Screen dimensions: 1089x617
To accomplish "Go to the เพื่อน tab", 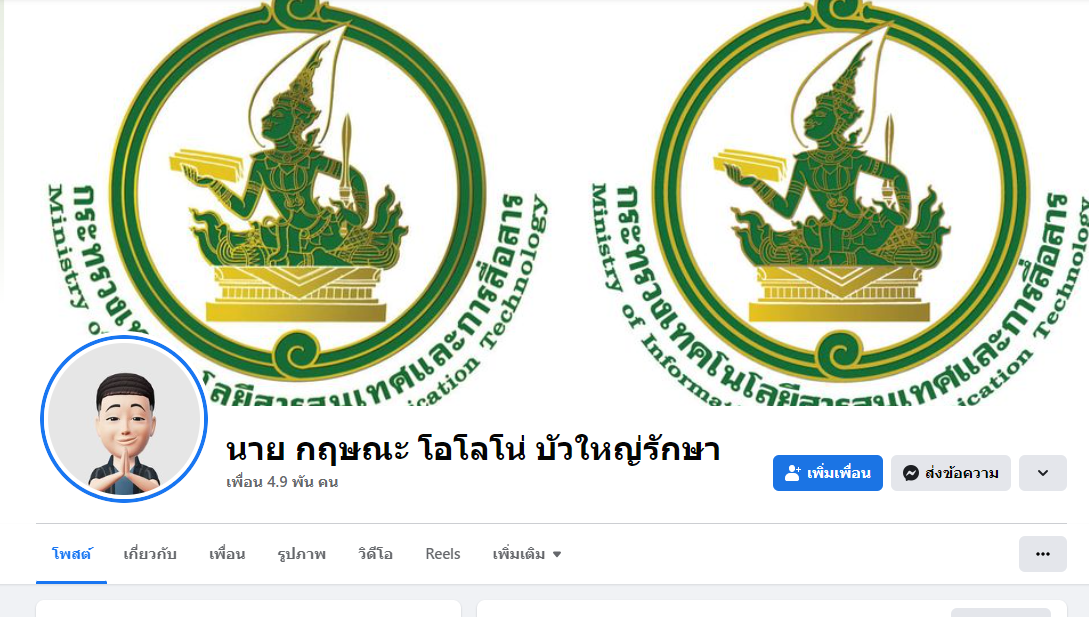I will pyautogui.click(x=227, y=554).
